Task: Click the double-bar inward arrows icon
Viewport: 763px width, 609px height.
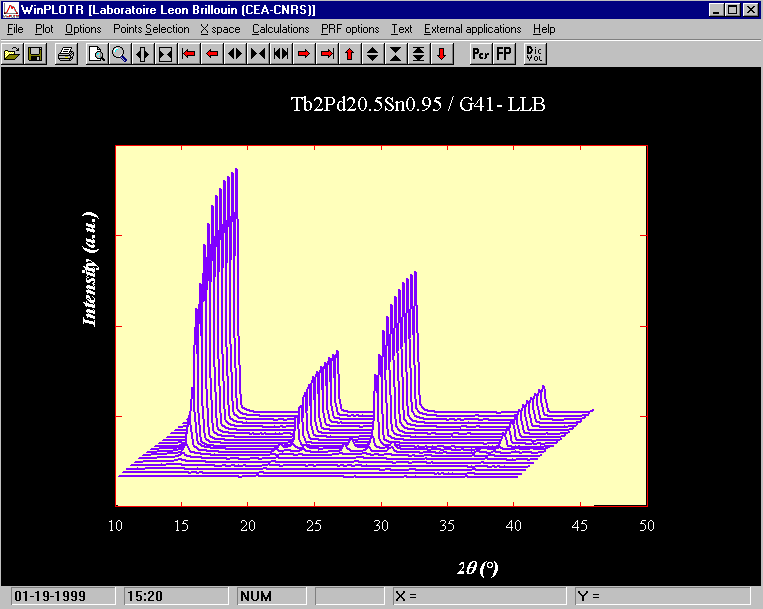Action: pyautogui.click(x=281, y=54)
